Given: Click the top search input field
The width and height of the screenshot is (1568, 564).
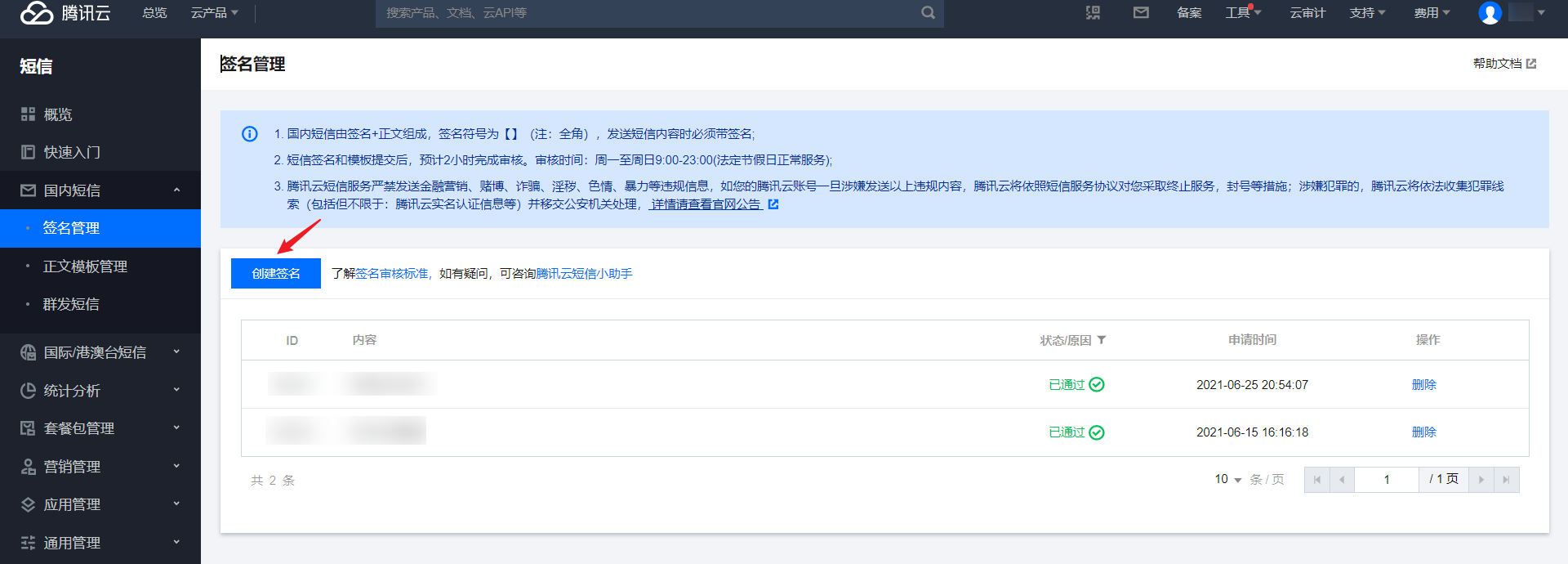Looking at the screenshot, I should tap(647, 13).
